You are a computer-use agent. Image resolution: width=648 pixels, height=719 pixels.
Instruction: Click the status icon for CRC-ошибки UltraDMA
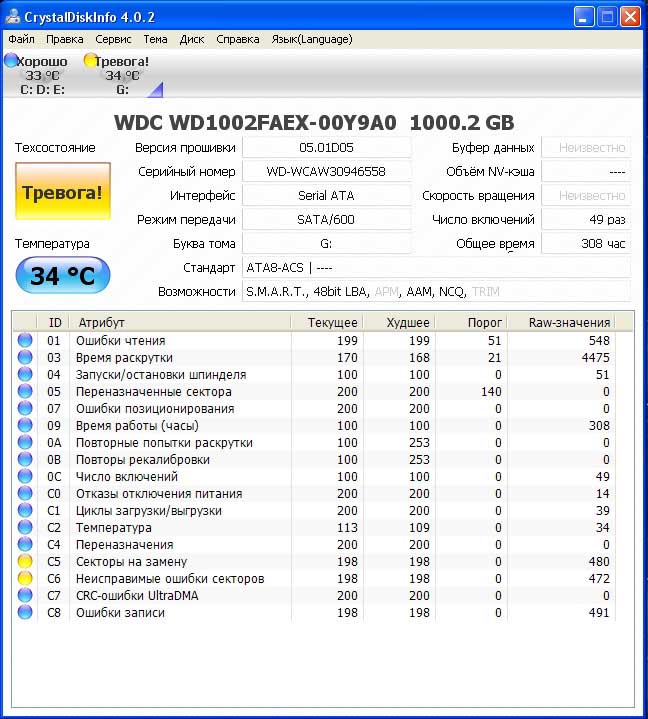click(25, 595)
